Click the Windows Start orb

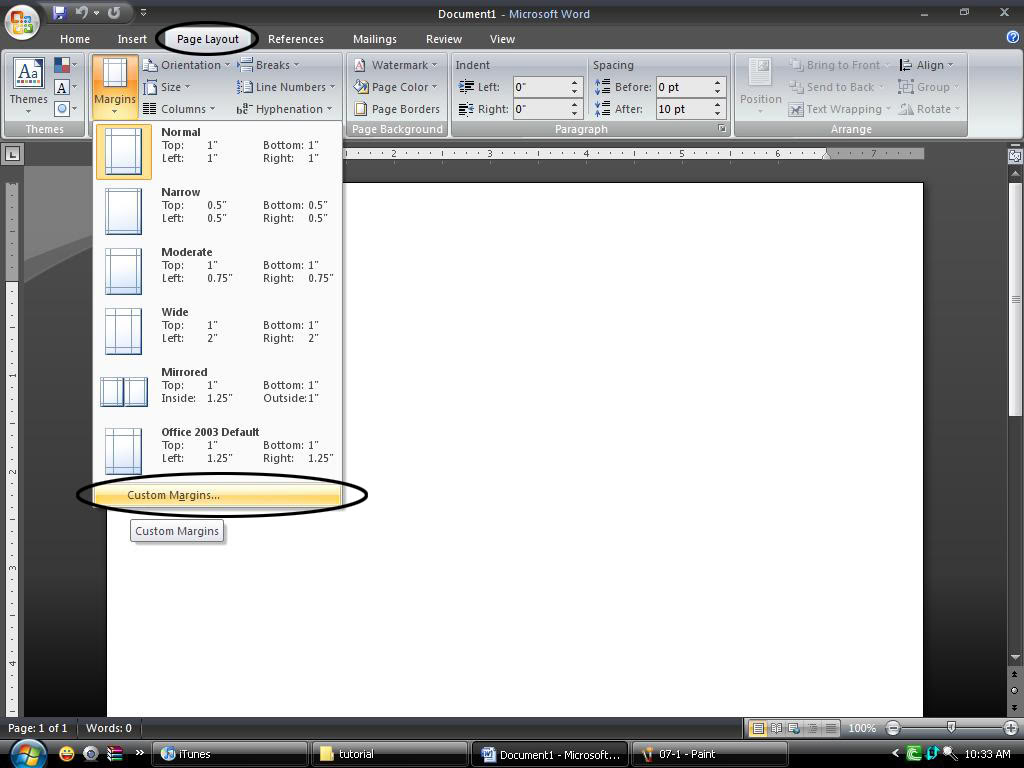(27, 754)
